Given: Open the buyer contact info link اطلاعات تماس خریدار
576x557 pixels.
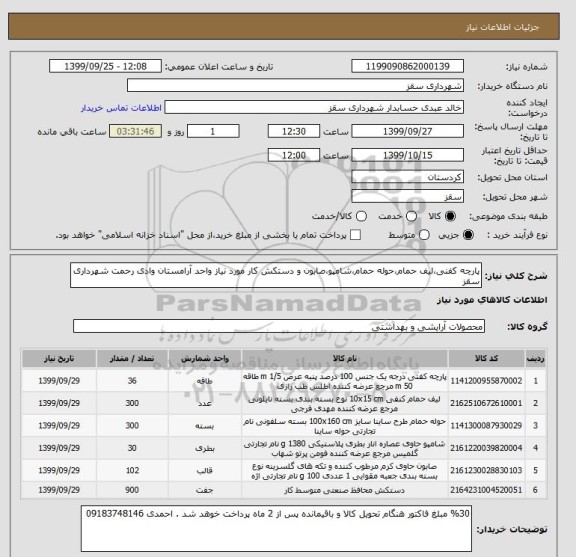Looking at the screenshot, I should pyautogui.click(x=121, y=108).
